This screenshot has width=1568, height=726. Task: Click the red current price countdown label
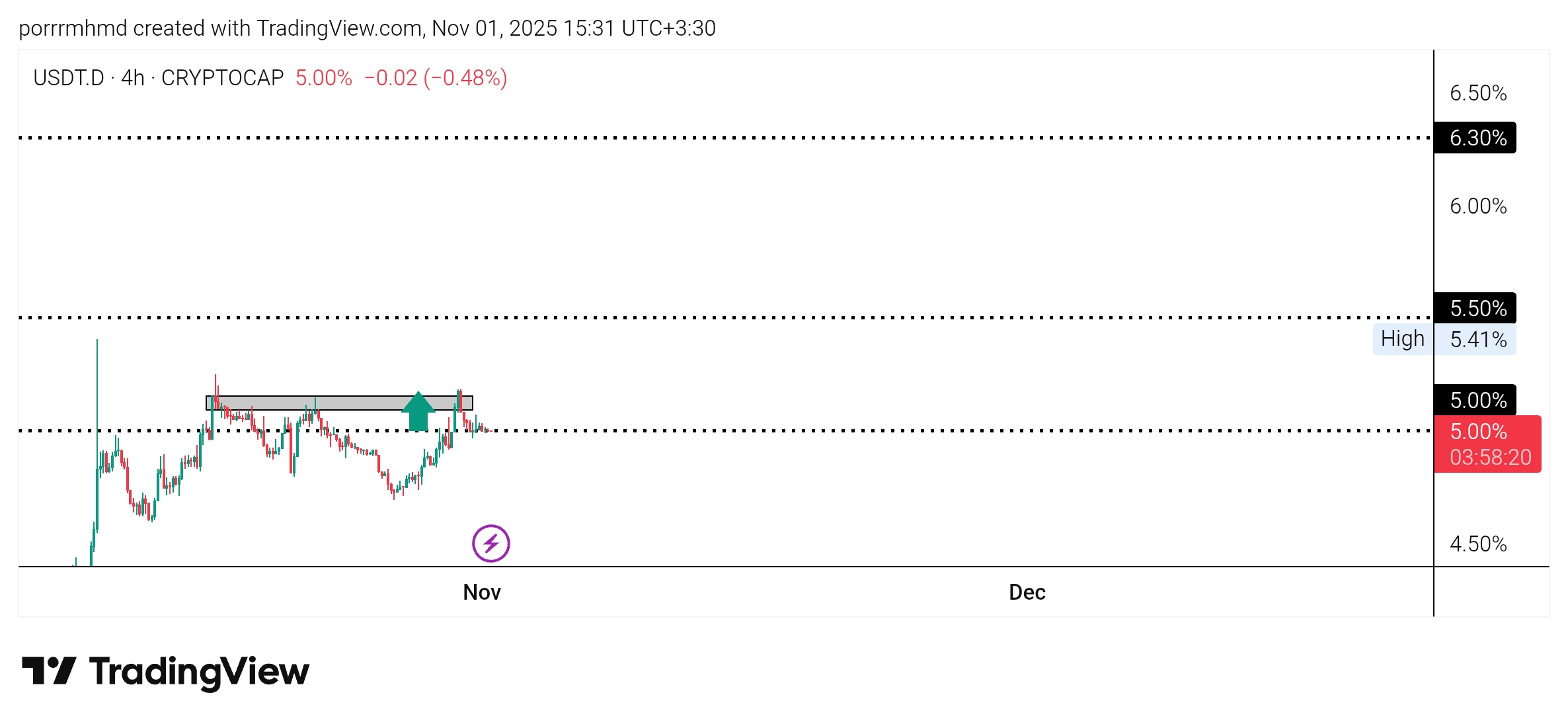[x=1487, y=444]
